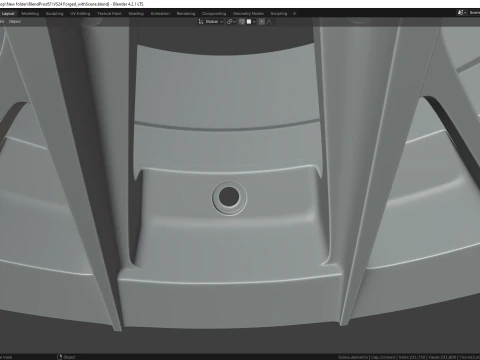
Task: Open the Texture Paint workspace tab
Action: 109,14
